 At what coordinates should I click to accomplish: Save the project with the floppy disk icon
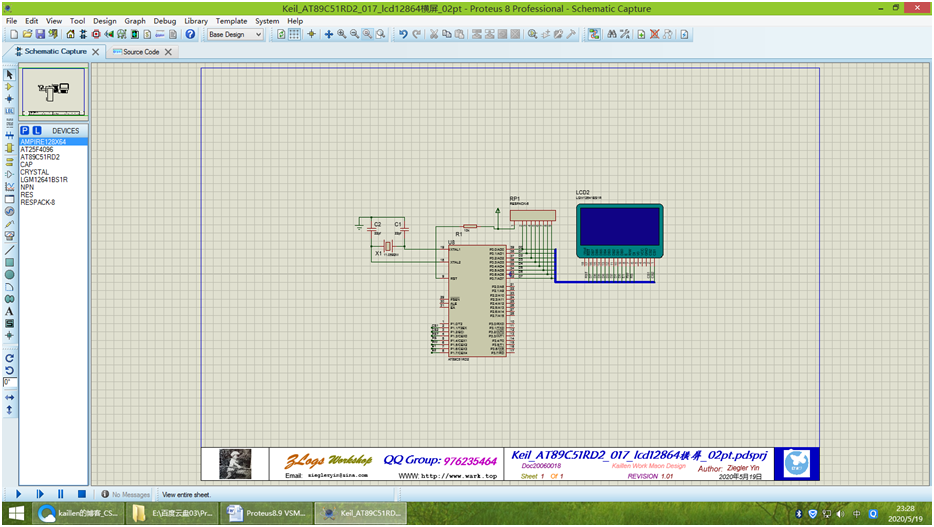(x=40, y=35)
